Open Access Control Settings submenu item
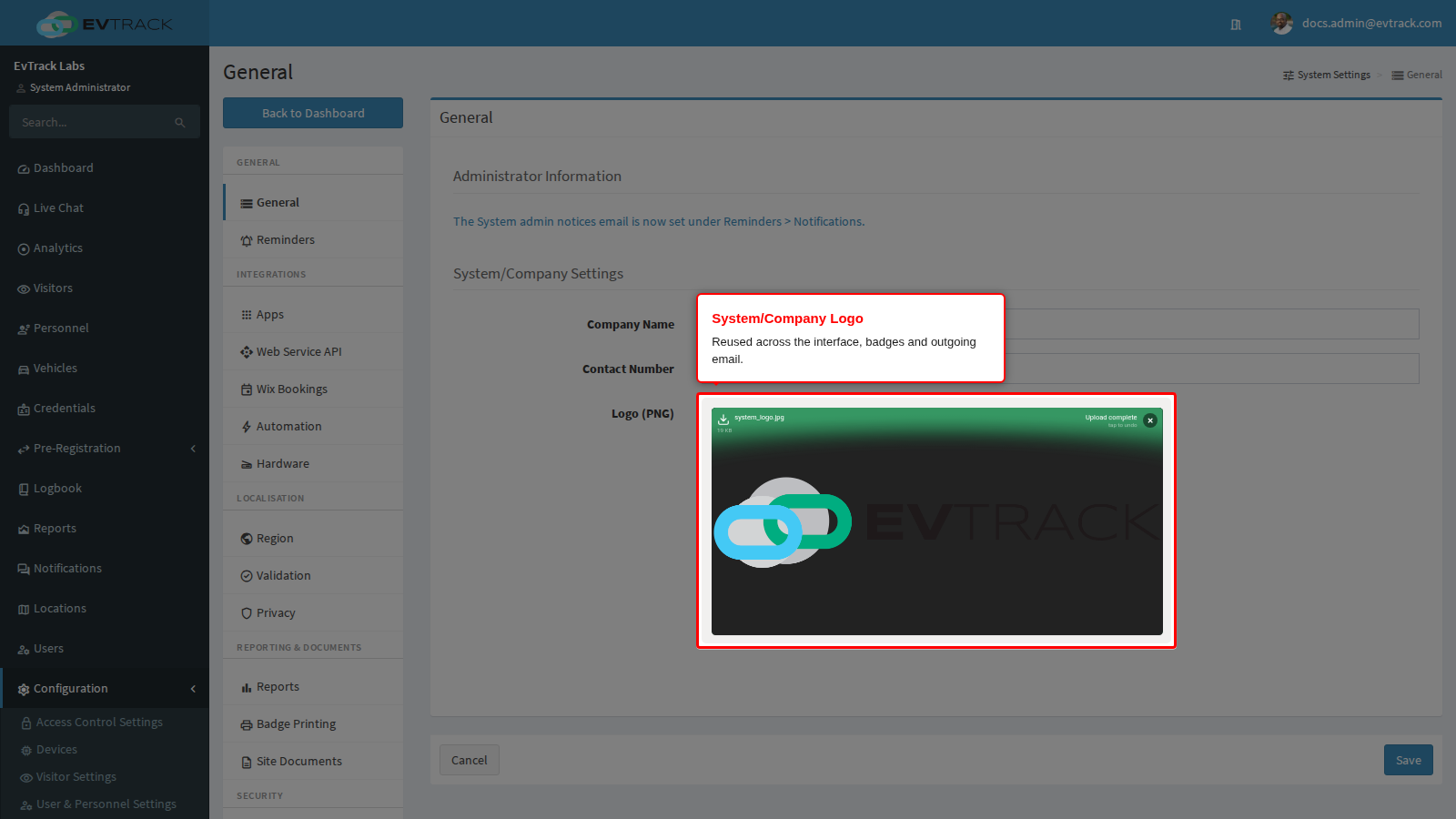The image size is (1456, 819). coord(105,723)
